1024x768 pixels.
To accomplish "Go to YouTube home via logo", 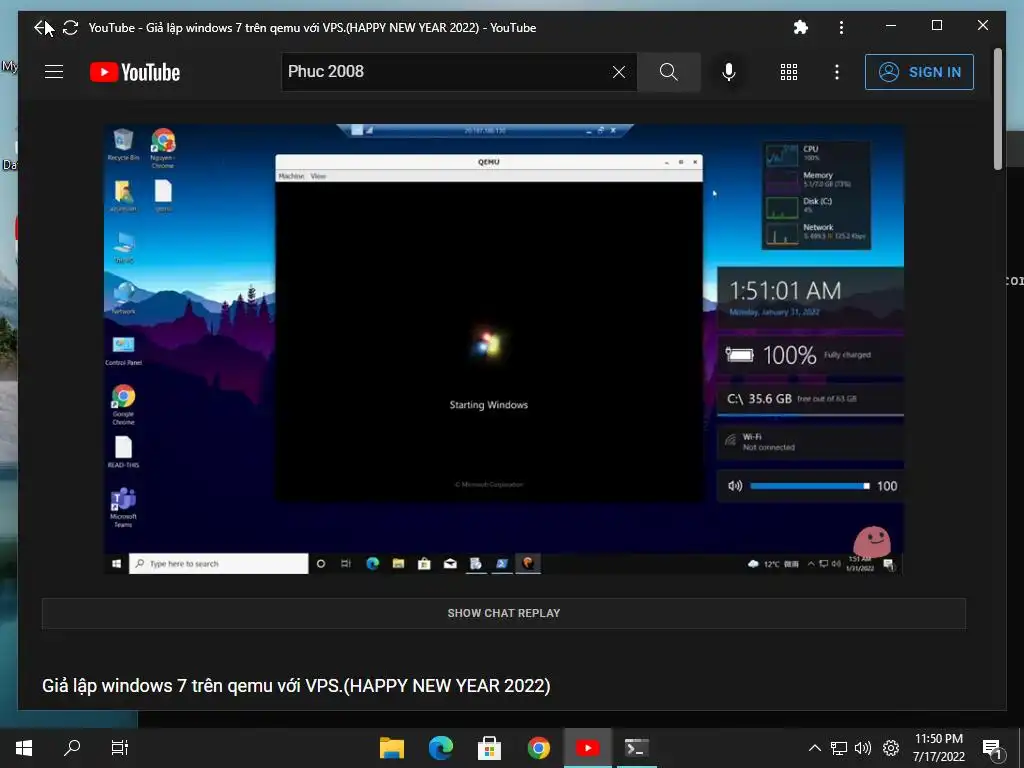I will [135, 72].
